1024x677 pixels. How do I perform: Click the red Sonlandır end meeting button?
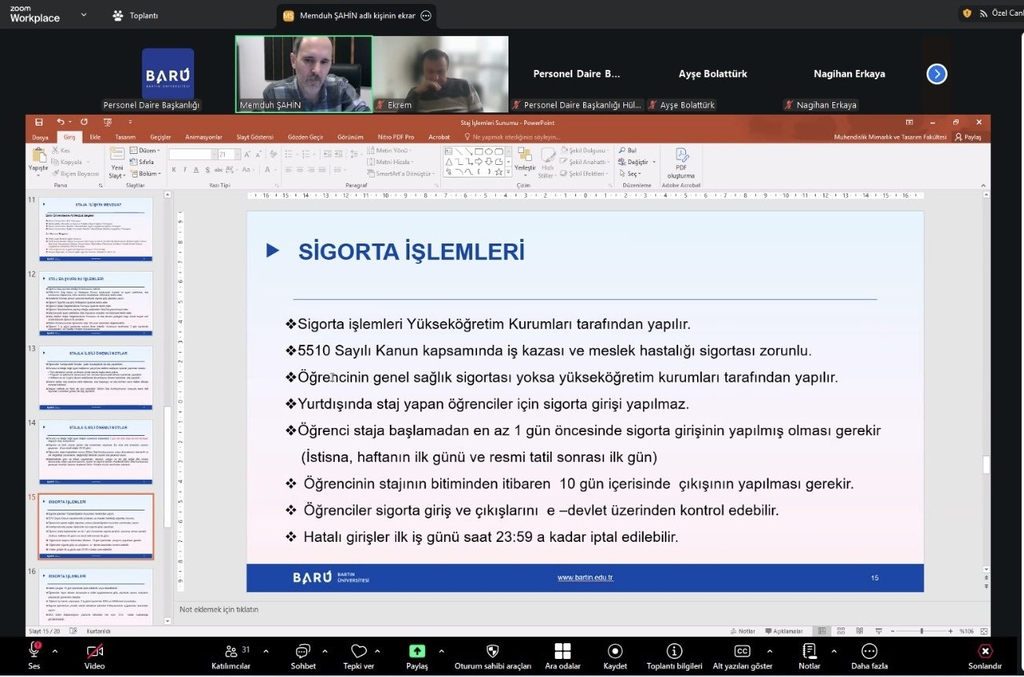coord(985,651)
